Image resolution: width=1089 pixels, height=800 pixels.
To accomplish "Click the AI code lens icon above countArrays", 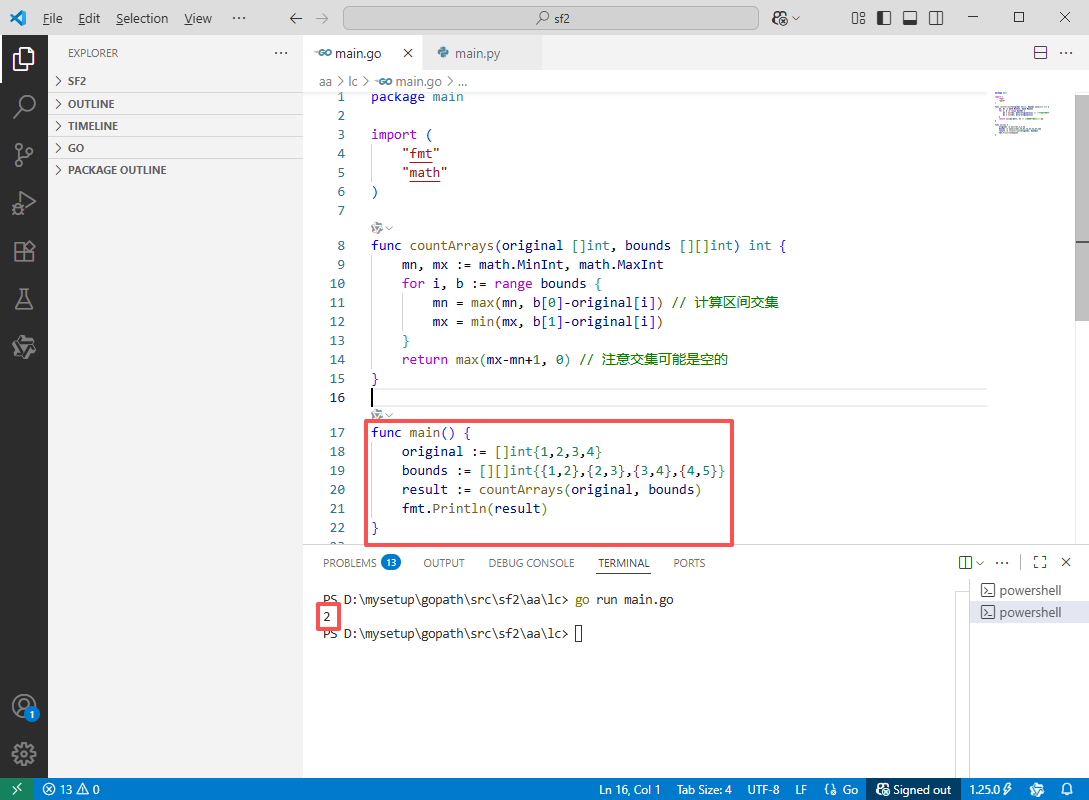I will [x=377, y=228].
